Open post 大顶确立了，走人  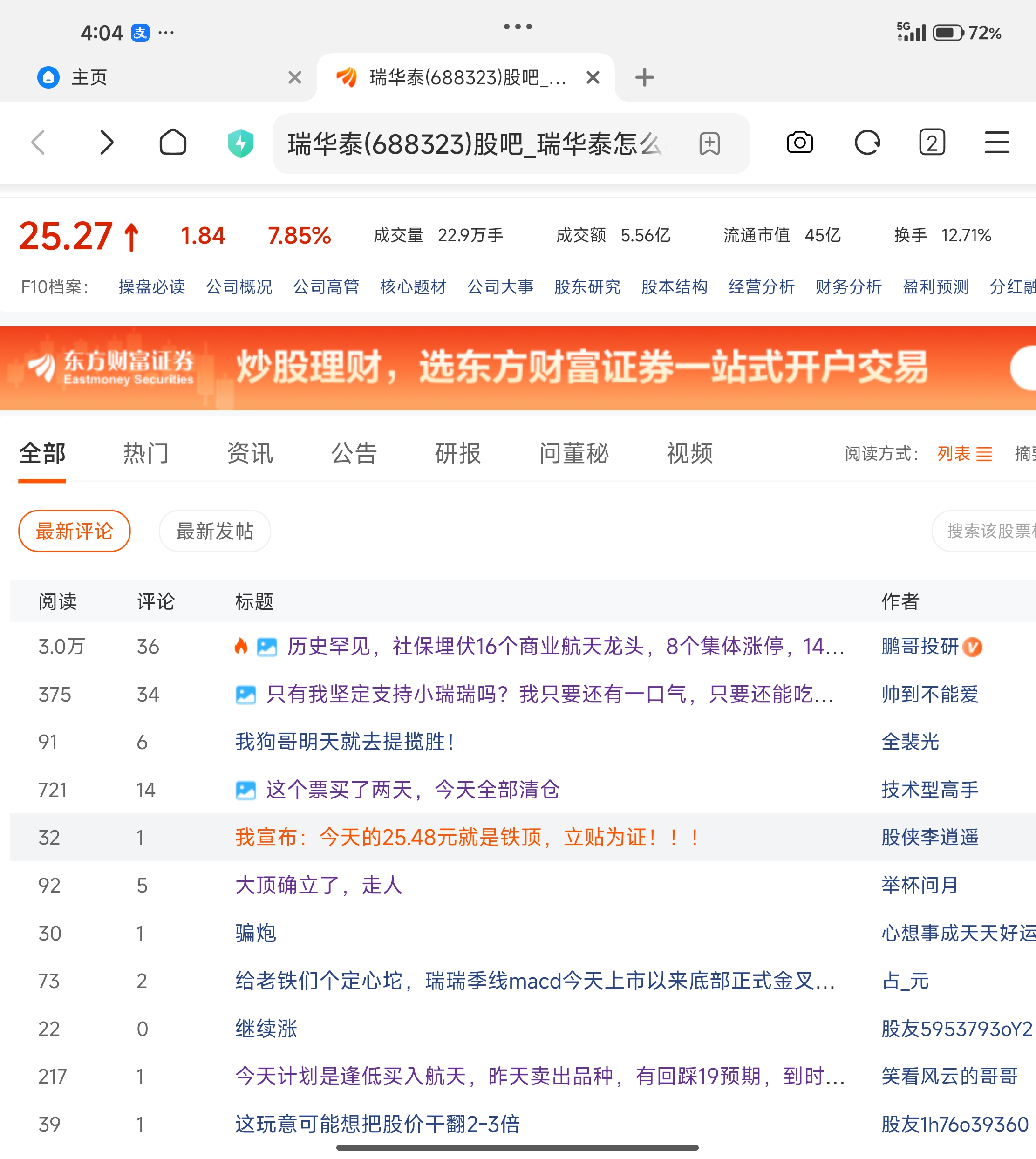tap(319, 885)
